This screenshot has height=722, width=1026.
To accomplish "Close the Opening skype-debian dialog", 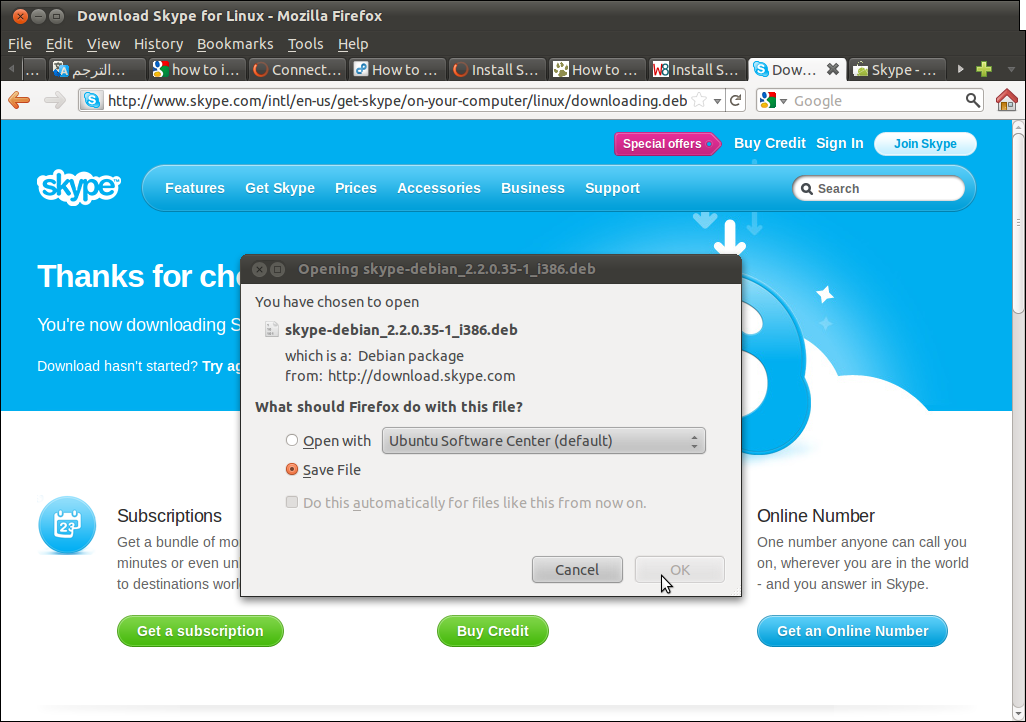I will 259,269.
